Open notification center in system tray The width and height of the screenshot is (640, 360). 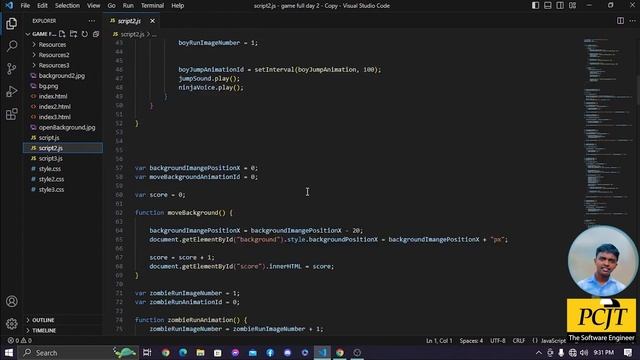(628, 353)
